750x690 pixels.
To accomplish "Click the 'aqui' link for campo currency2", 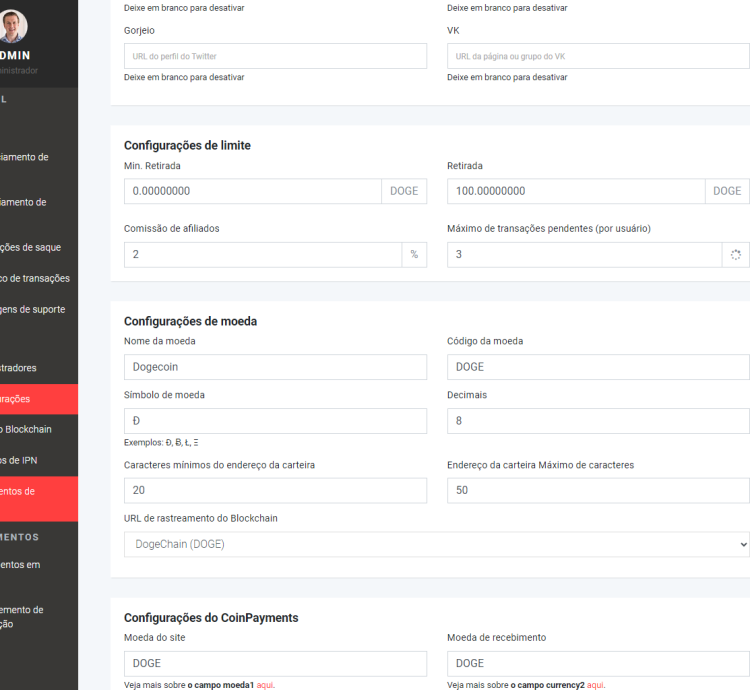I will pyautogui.click(x=595, y=685).
